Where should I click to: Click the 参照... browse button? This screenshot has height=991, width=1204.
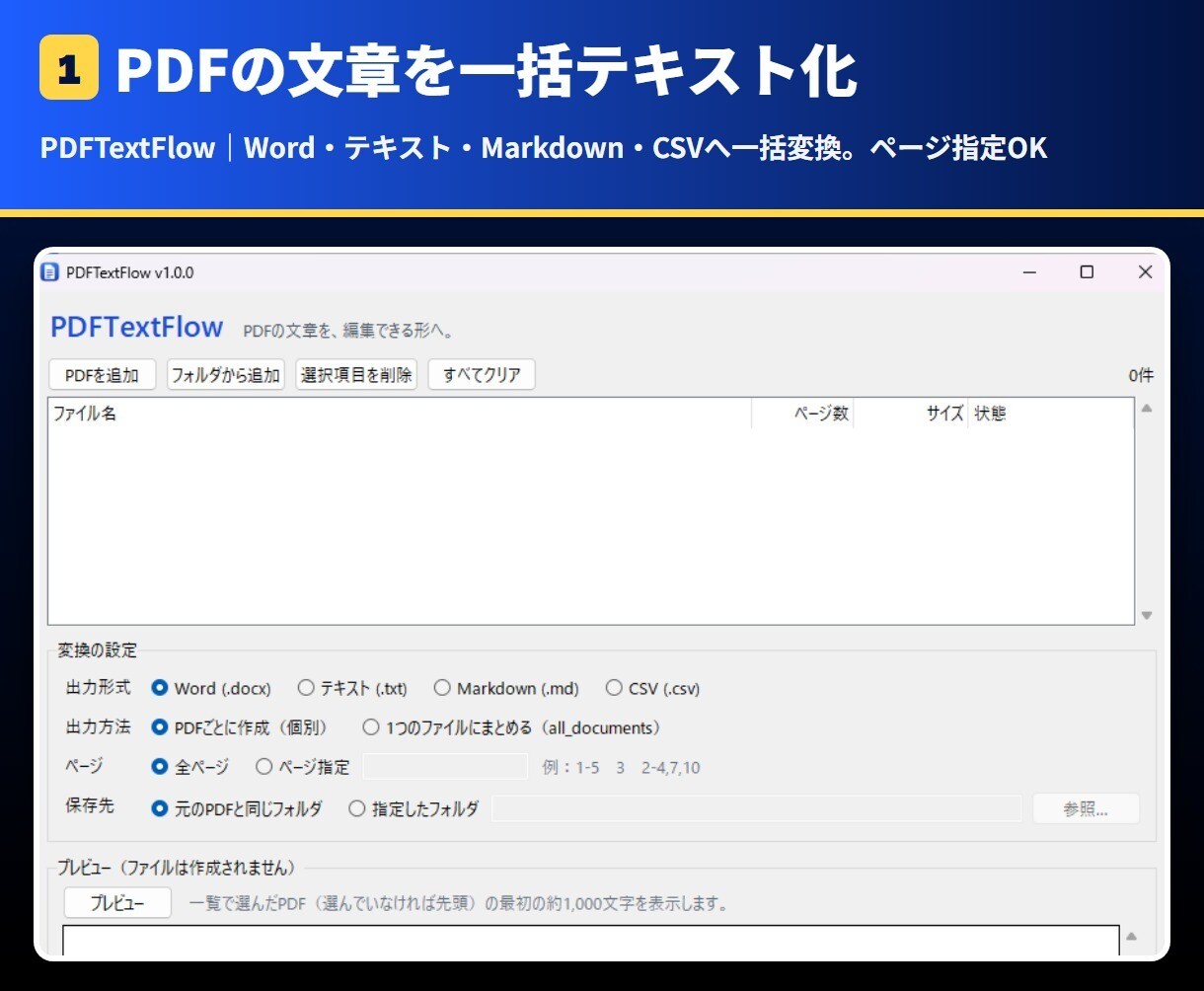pos(1086,809)
